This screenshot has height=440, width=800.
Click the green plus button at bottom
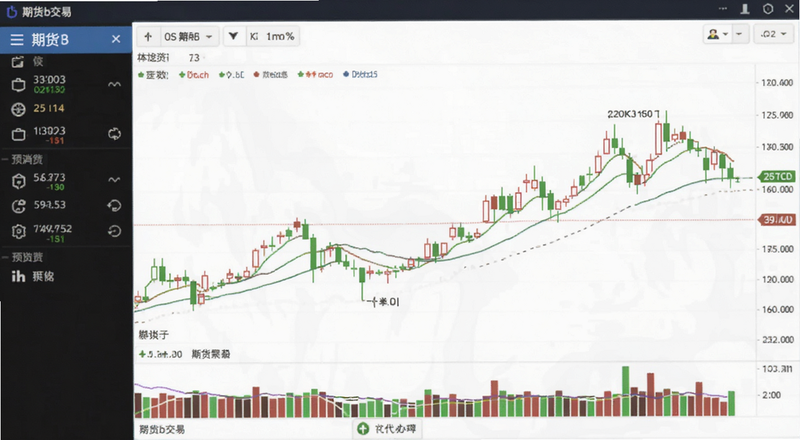click(363, 429)
